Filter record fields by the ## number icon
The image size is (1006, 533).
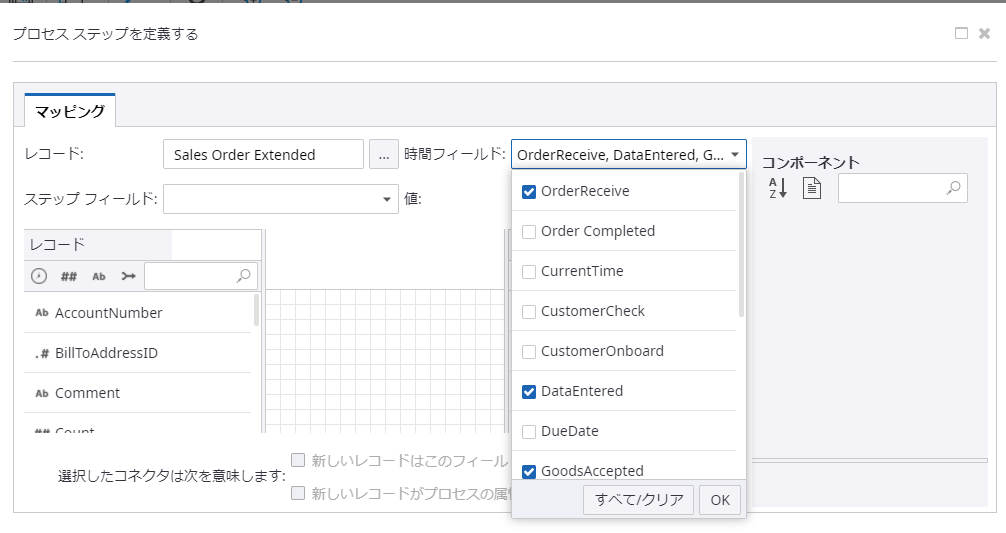(69, 276)
